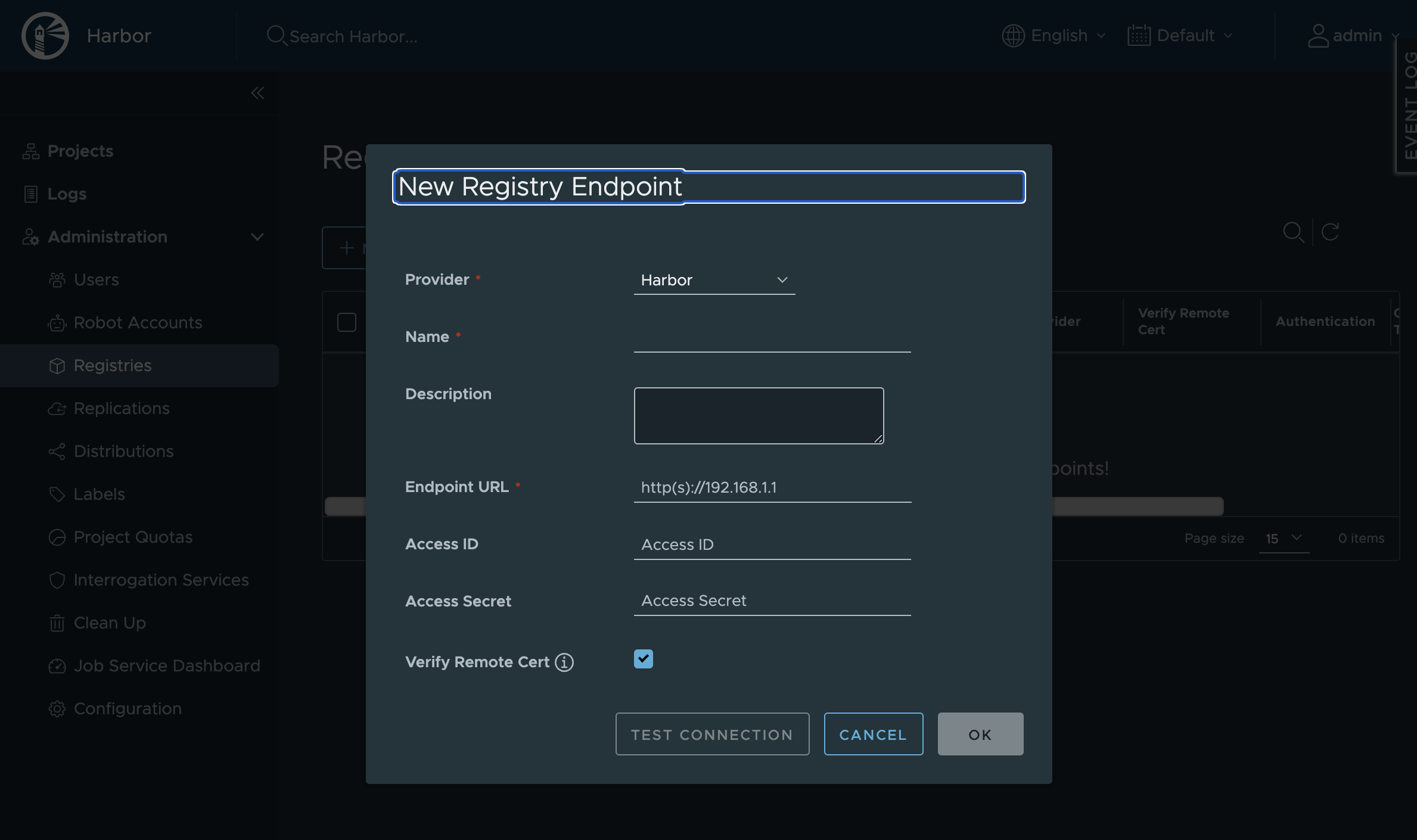
Task: Open the Replications menu item
Action: pos(122,409)
